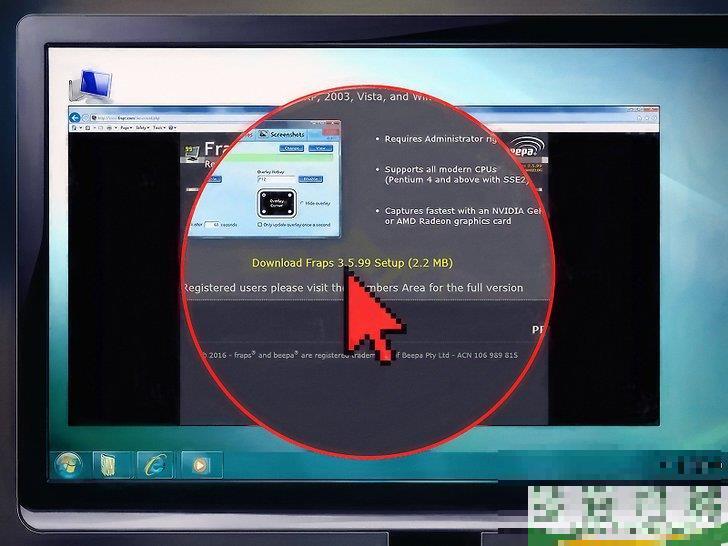Screen dimensions: 728x546
Task: Open Windows Media Player from the taskbar
Action: click(201, 464)
